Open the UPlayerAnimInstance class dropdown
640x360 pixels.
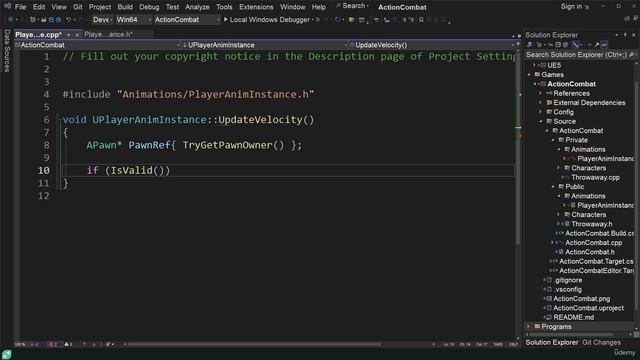pyautogui.click(x=264, y=45)
